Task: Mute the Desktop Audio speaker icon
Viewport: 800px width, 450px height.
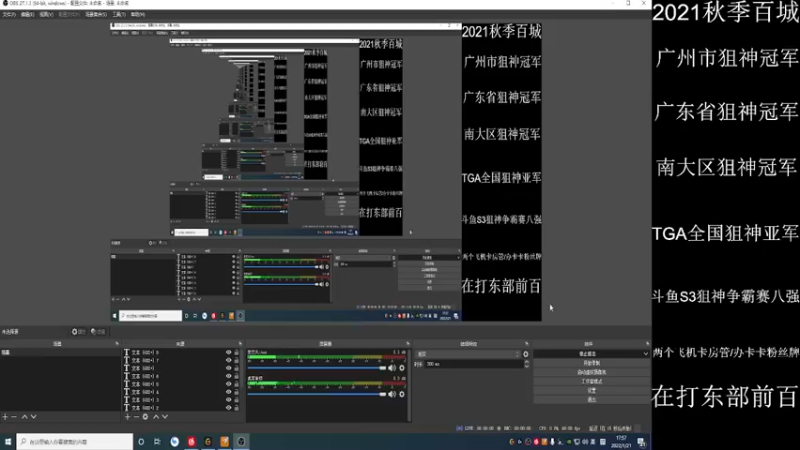Action: [392, 394]
